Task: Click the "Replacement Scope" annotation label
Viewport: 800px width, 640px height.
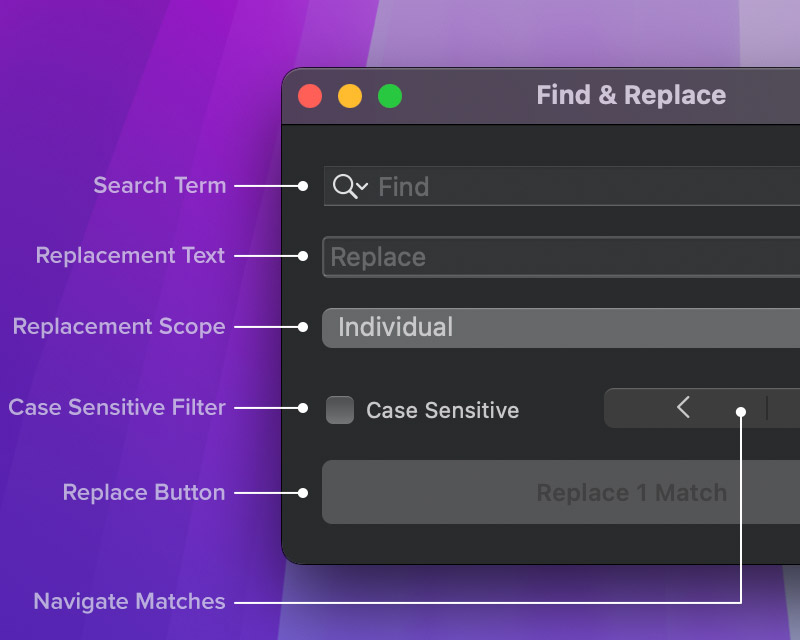Action: pos(119,327)
